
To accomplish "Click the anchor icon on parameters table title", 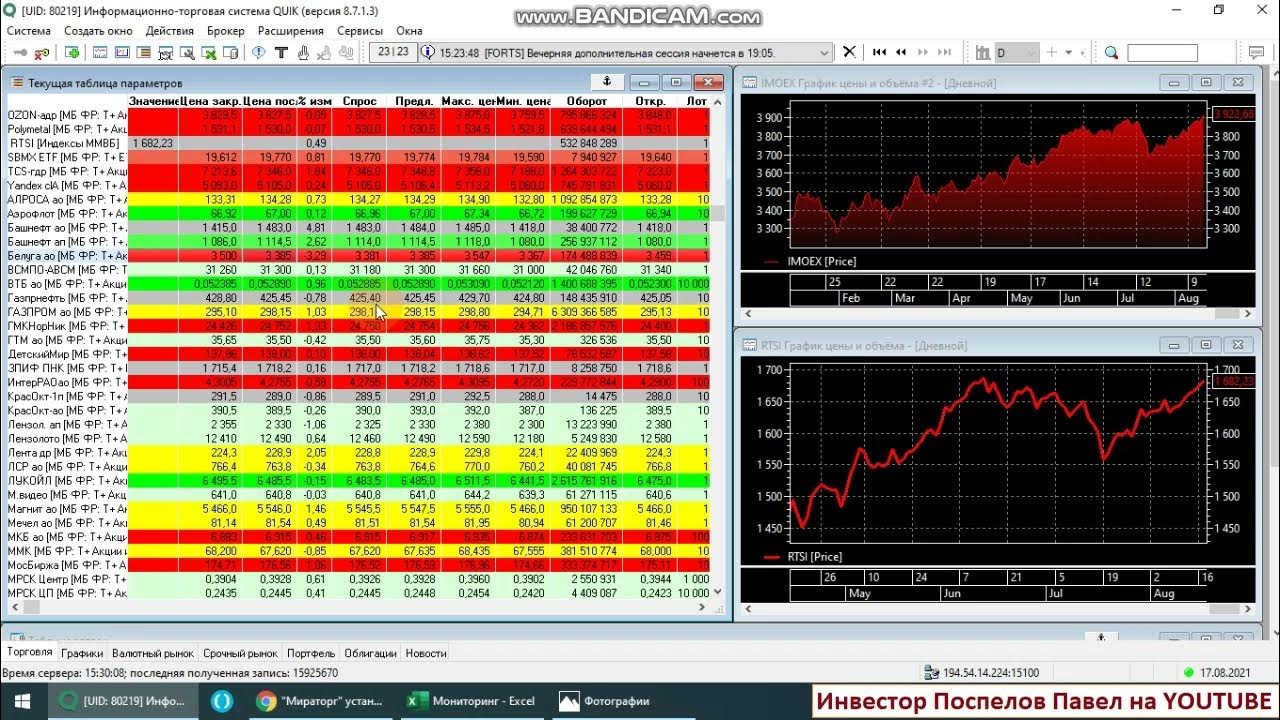I will [x=605, y=82].
